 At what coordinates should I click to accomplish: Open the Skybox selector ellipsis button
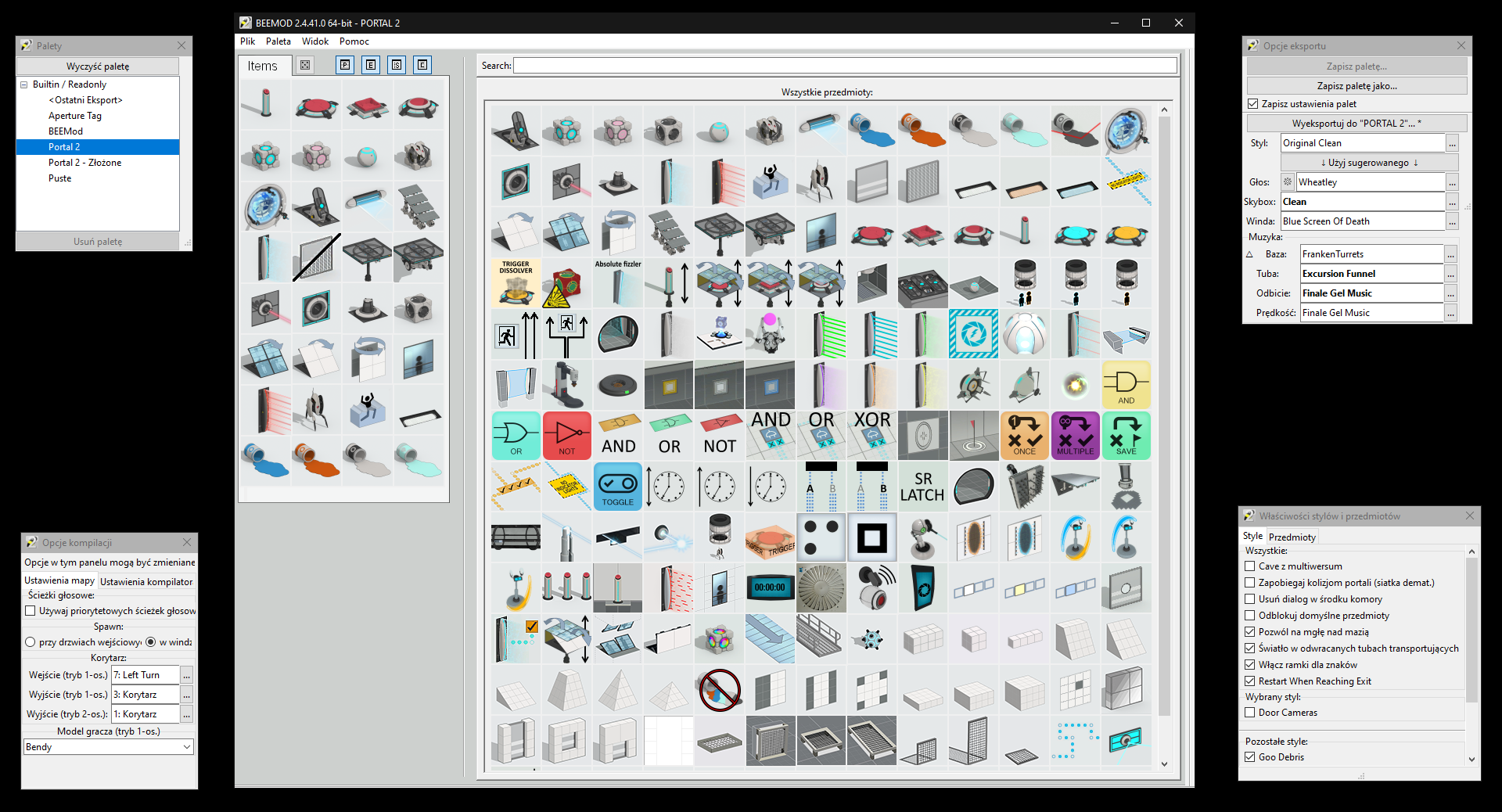[1452, 202]
